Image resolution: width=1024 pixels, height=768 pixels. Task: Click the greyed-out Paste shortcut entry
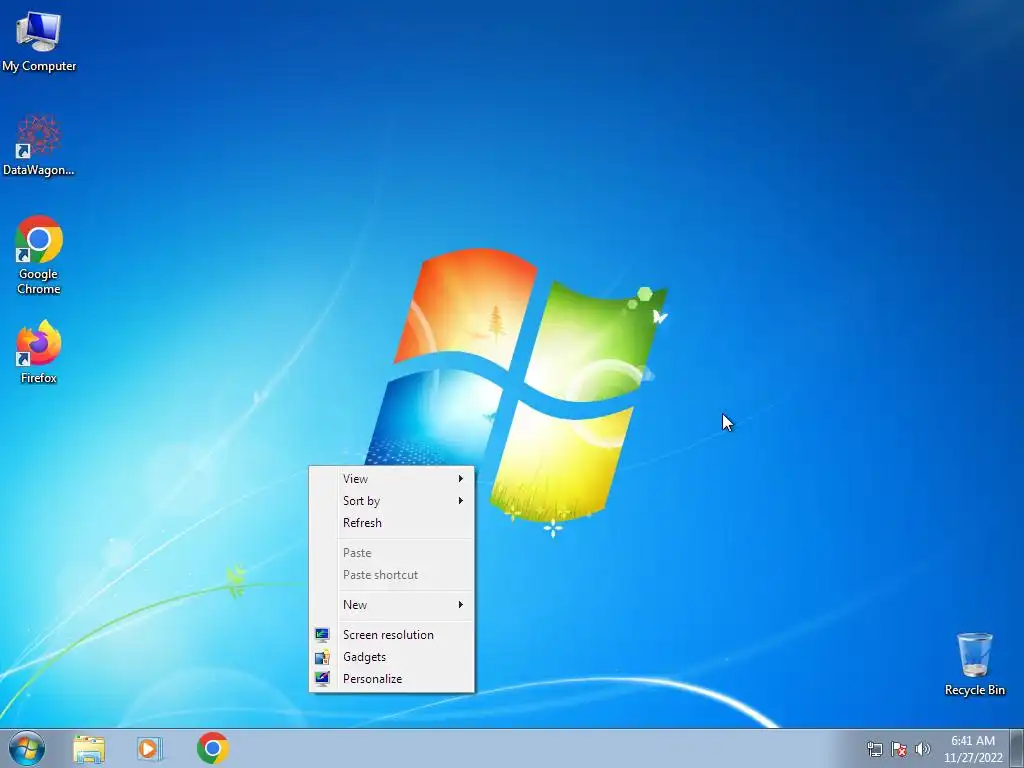pyautogui.click(x=391, y=575)
